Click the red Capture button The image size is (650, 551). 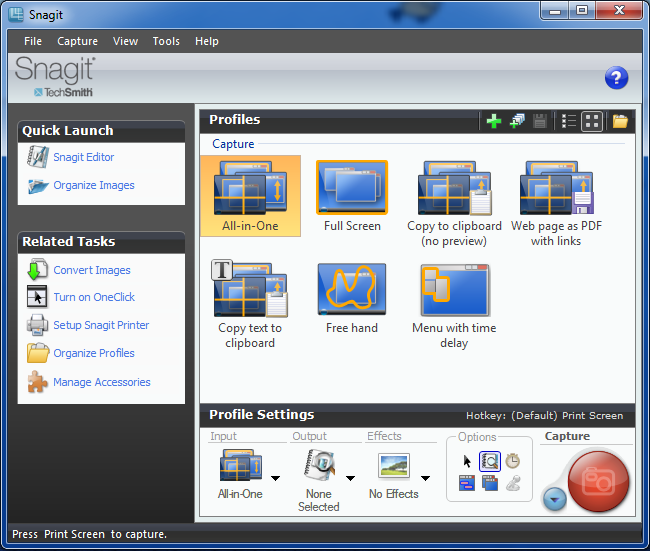(598, 482)
